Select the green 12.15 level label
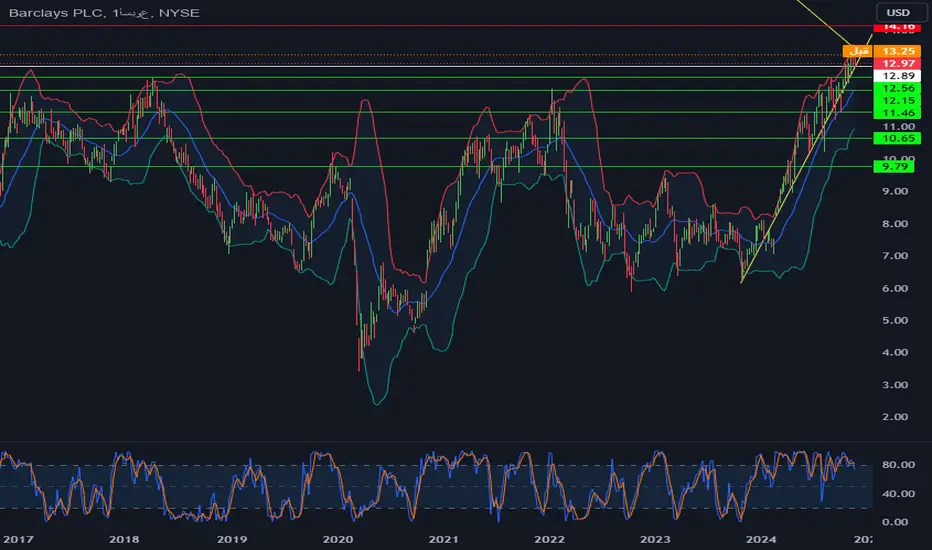The image size is (932, 550). tap(898, 100)
